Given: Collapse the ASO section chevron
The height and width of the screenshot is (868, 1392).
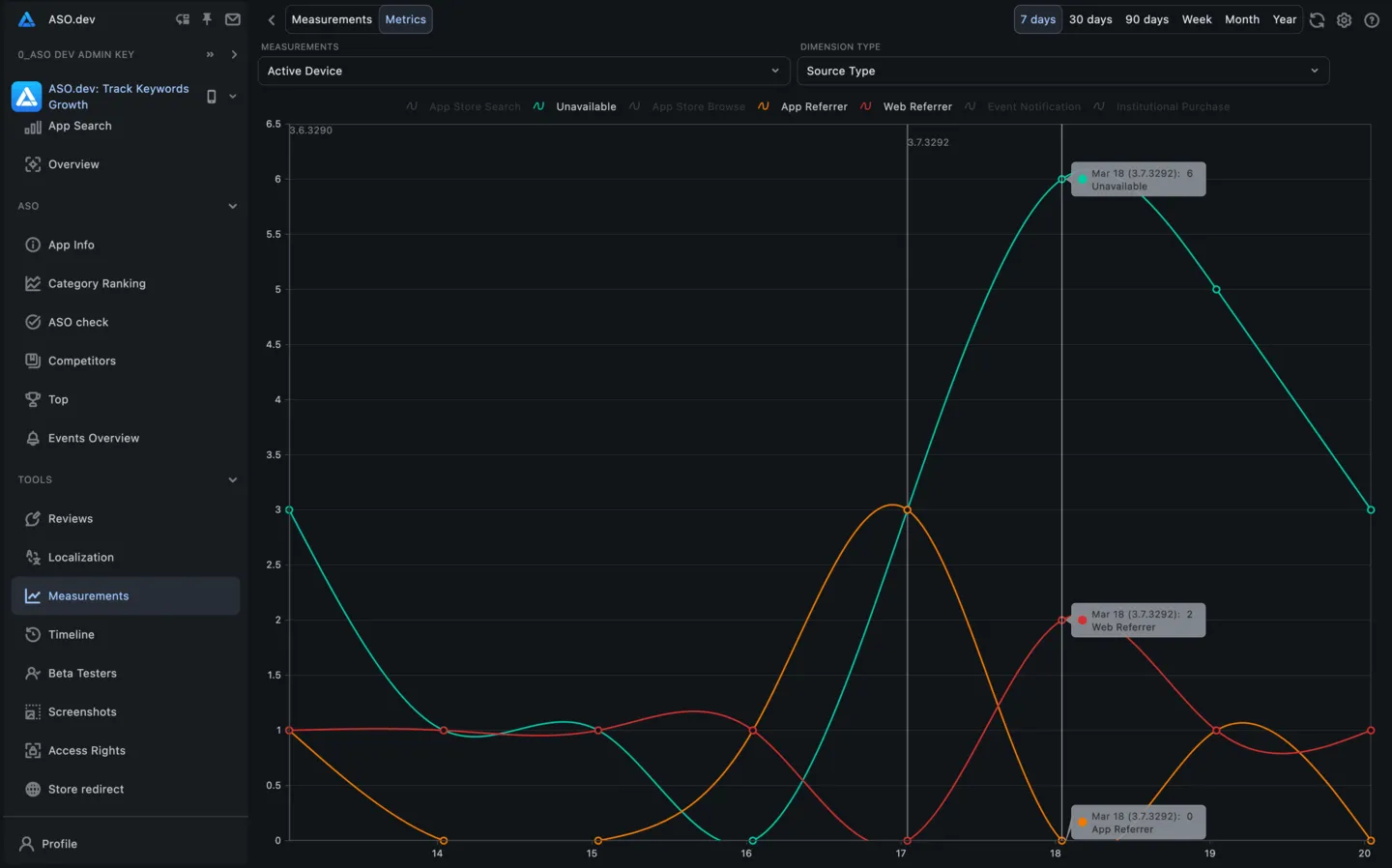Looking at the screenshot, I should [x=233, y=206].
